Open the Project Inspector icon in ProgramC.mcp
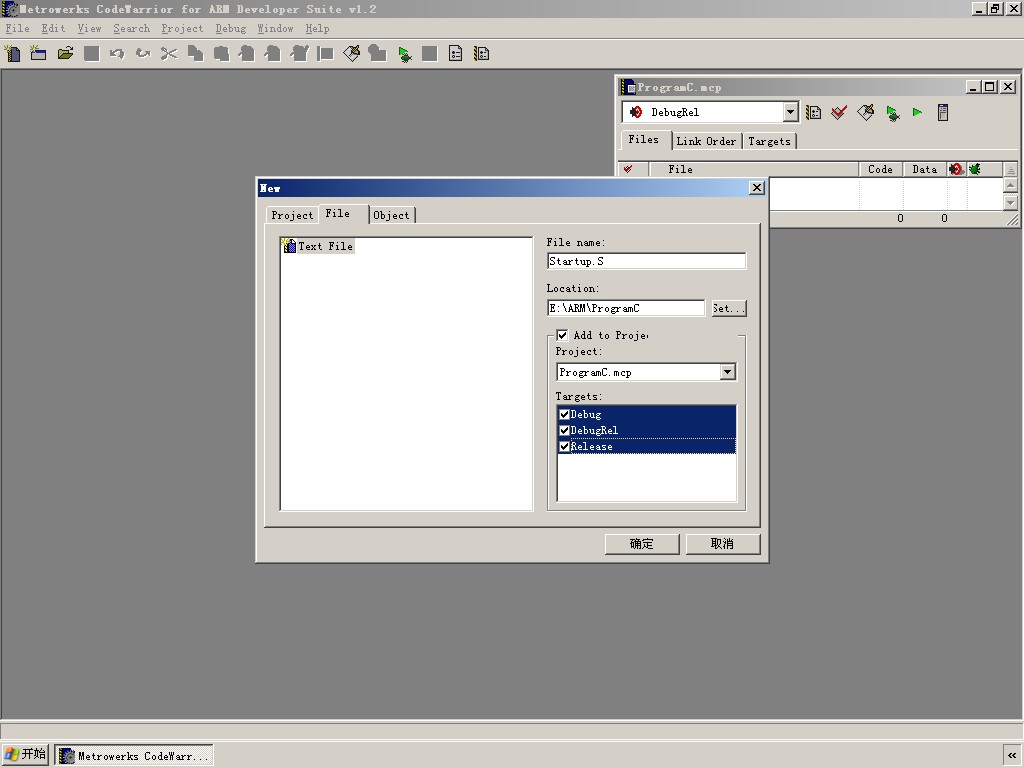The width and height of the screenshot is (1024, 768). tap(943, 112)
